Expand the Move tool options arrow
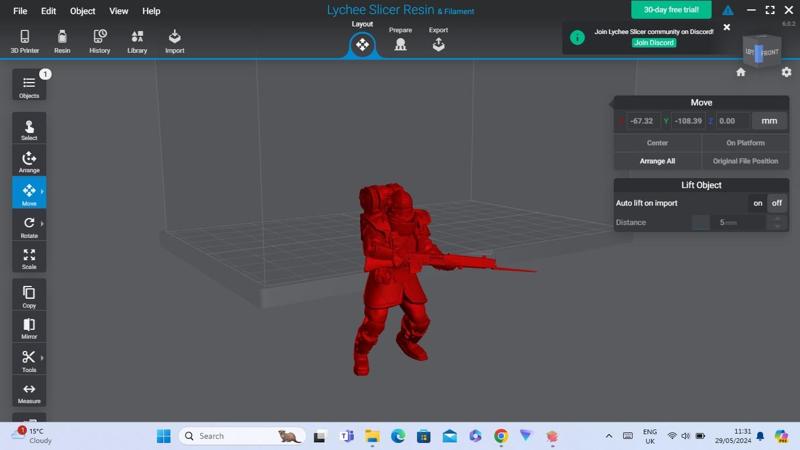This screenshot has width=800, height=450. point(42,191)
